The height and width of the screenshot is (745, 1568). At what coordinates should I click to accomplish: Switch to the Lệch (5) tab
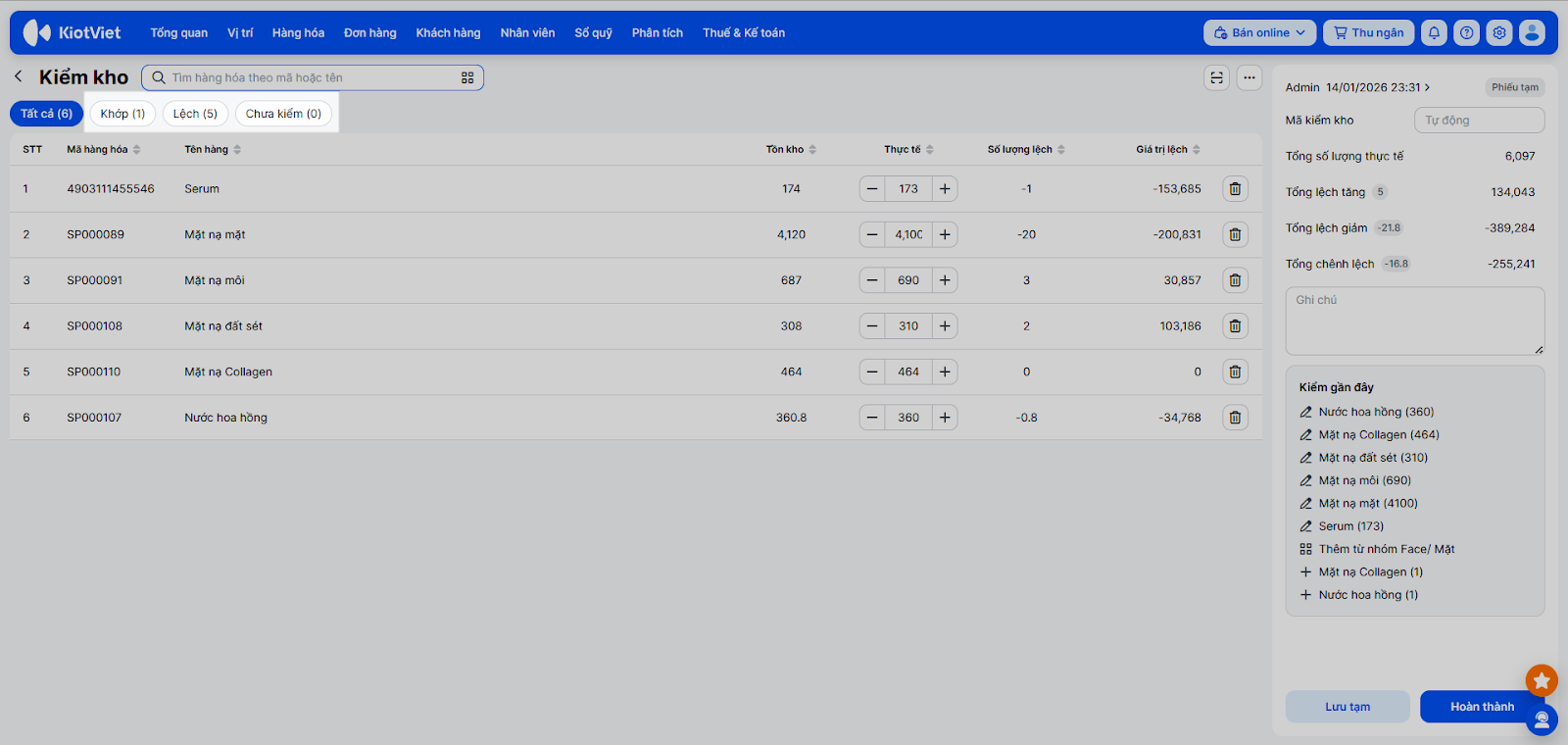(196, 114)
